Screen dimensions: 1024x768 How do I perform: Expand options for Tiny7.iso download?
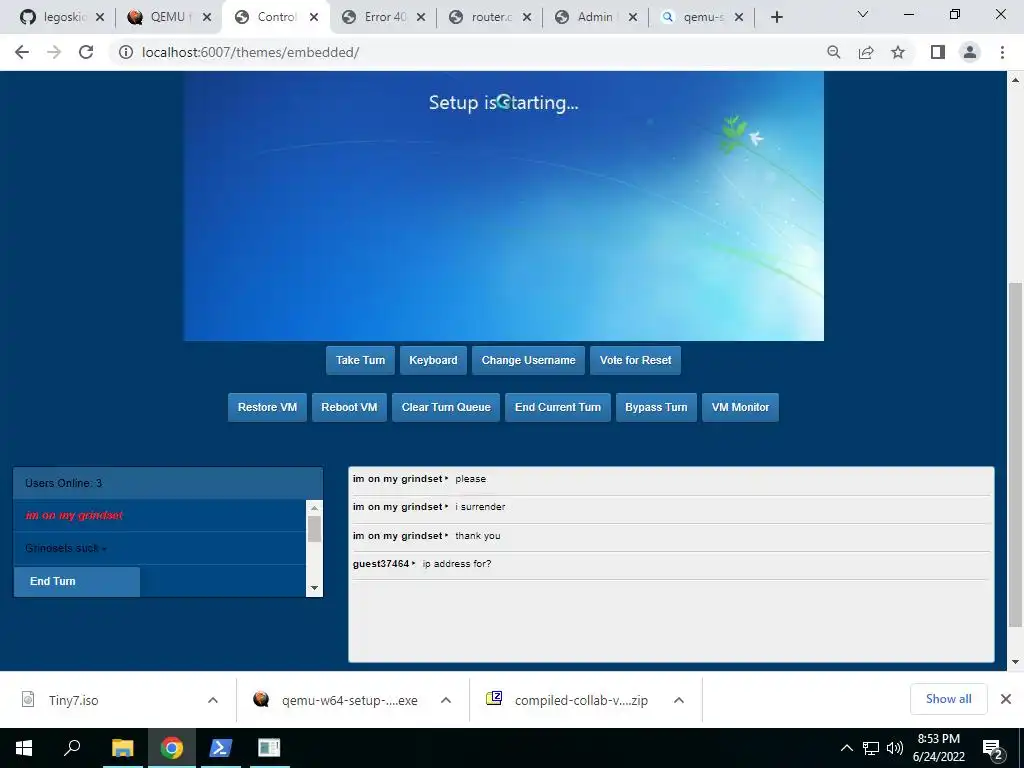click(x=212, y=700)
